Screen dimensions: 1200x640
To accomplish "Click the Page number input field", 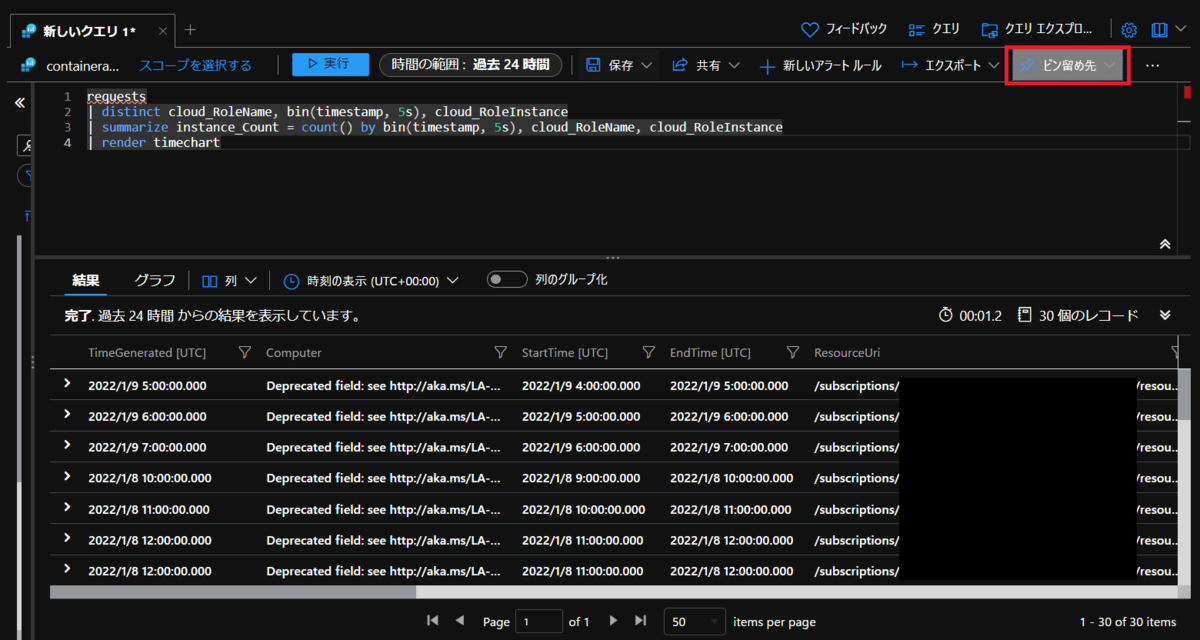I will pos(538,621).
